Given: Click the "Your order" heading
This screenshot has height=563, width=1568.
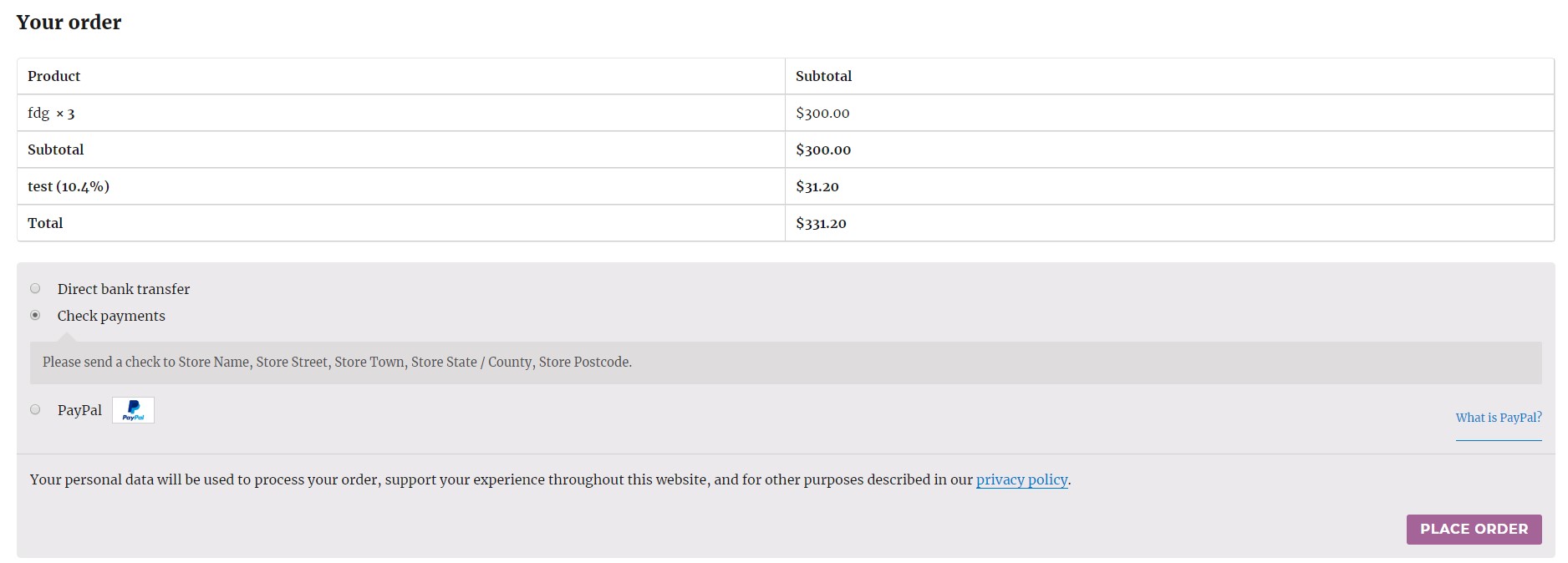Looking at the screenshot, I should [x=69, y=23].
